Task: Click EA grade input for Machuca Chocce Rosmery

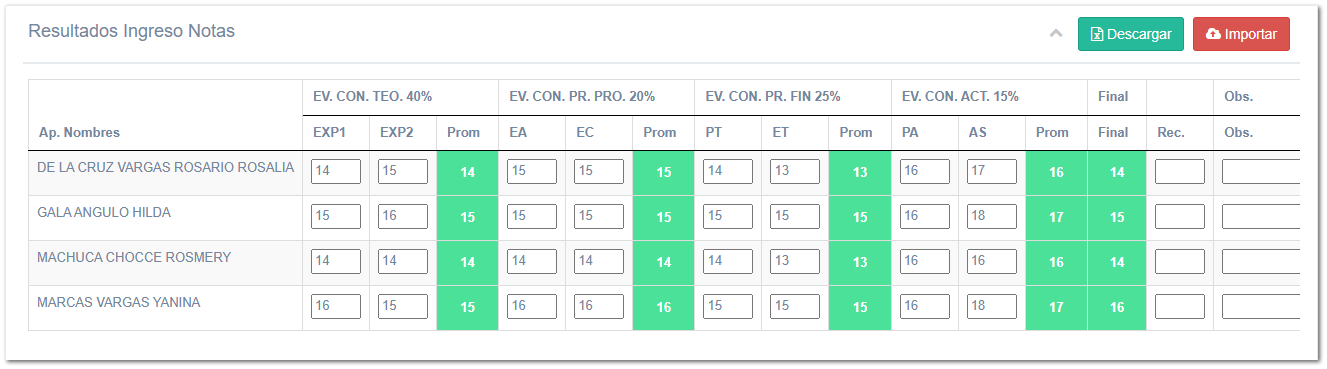Action: pos(532,262)
